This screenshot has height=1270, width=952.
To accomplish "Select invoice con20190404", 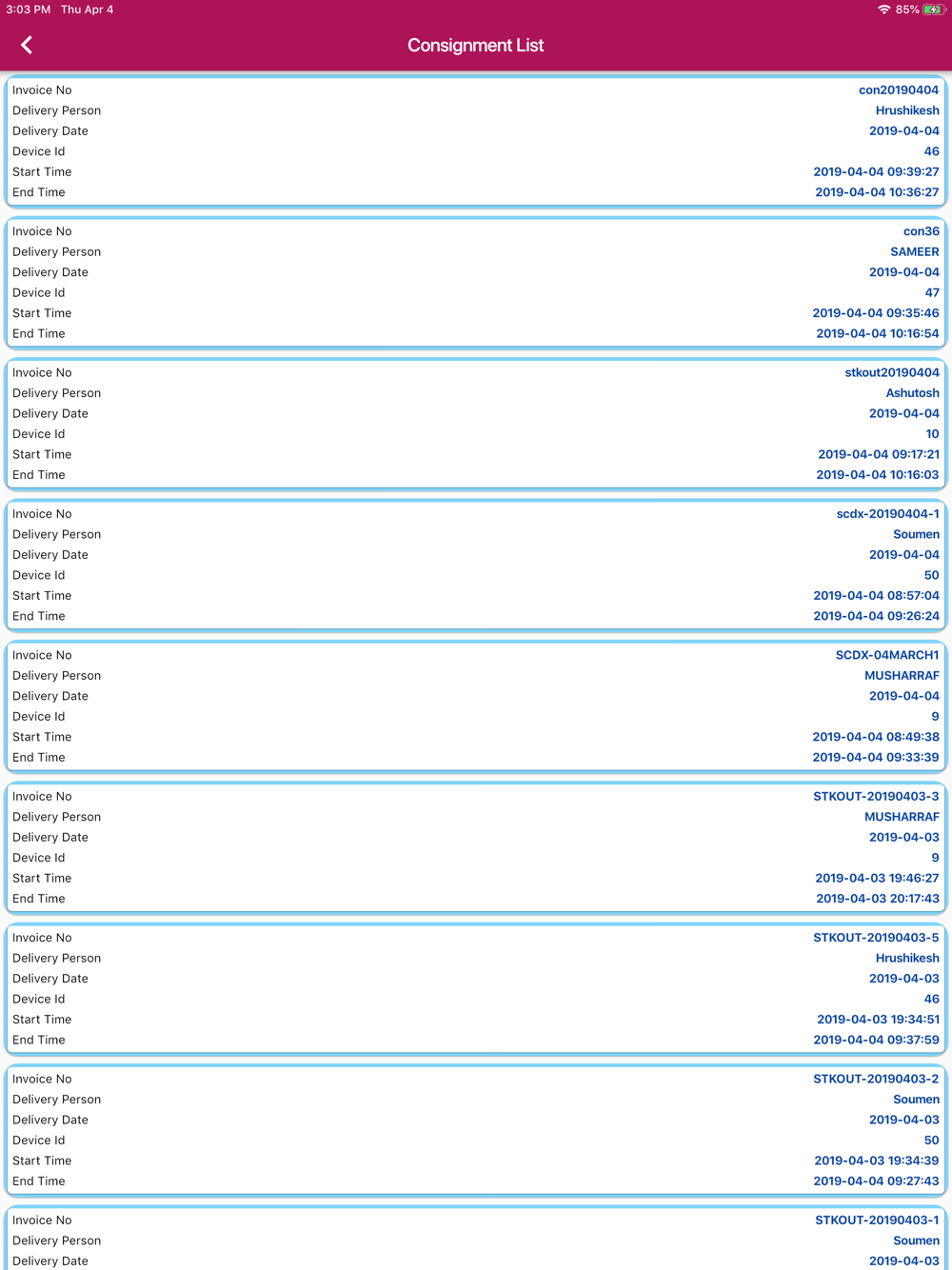I will coord(899,90).
